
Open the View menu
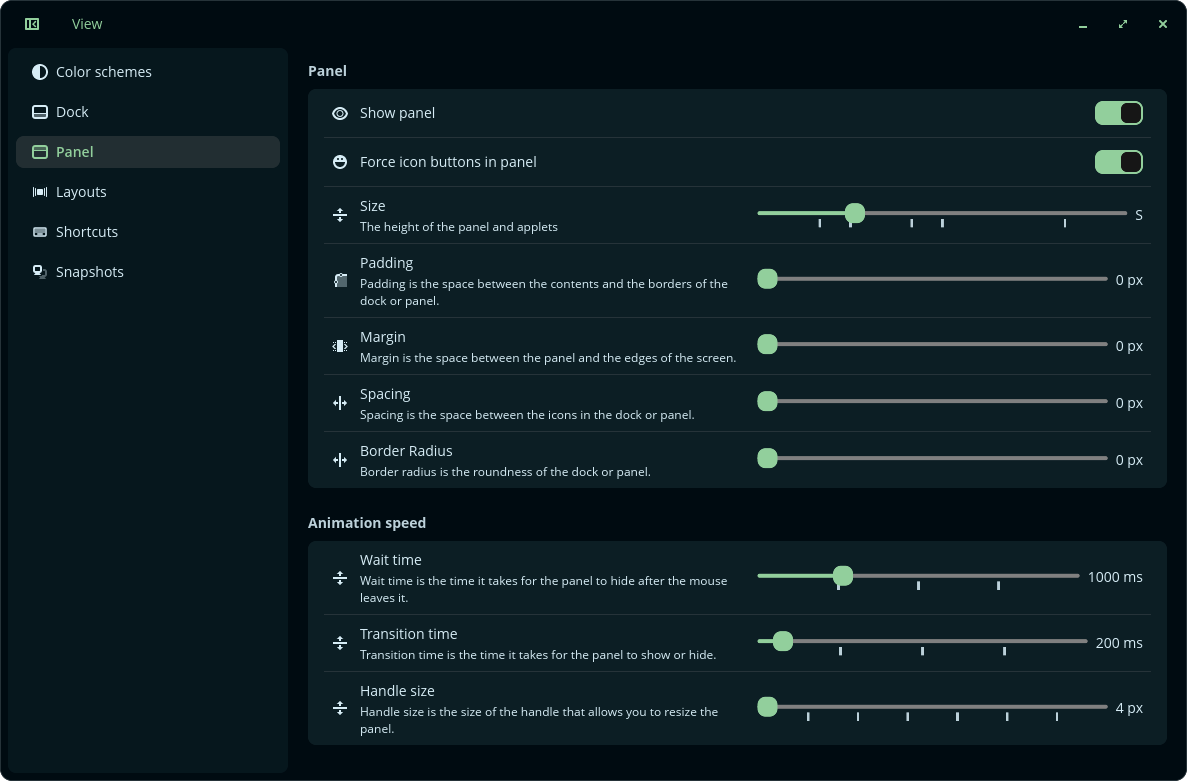click(x=86, y=24)
